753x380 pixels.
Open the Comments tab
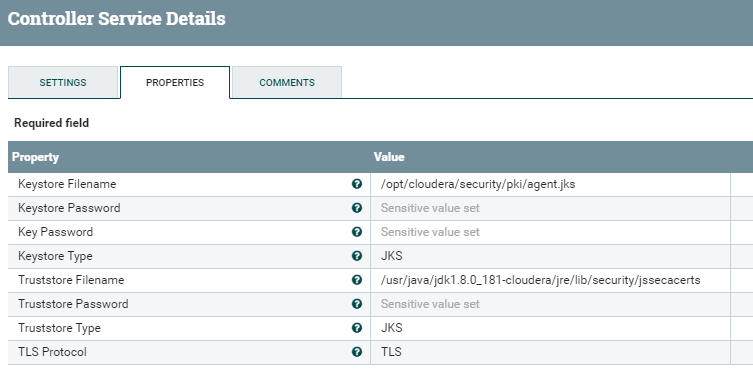[287, 82]
